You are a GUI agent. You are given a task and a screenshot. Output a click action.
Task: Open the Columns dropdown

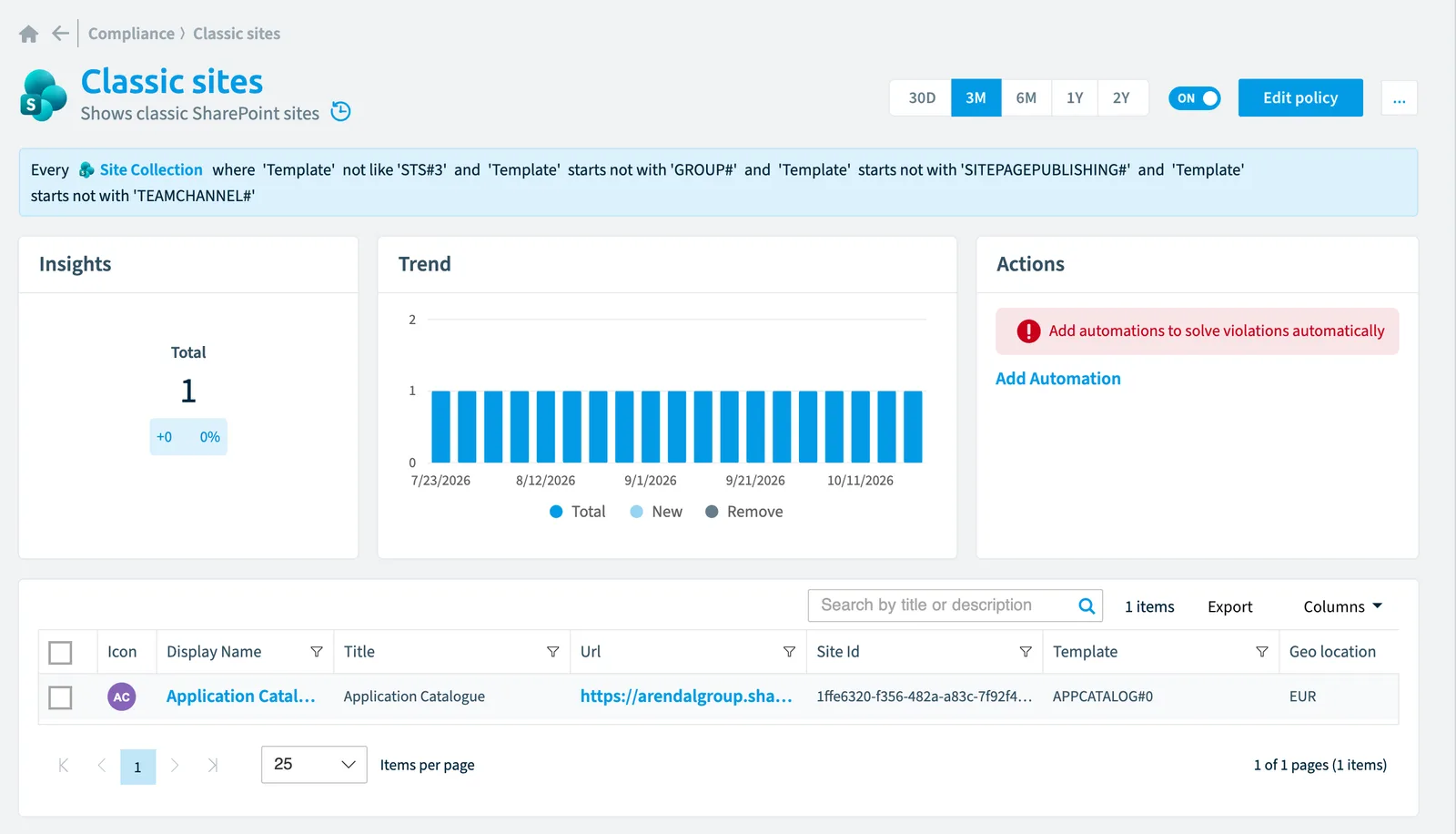(x=1342, y=606)
